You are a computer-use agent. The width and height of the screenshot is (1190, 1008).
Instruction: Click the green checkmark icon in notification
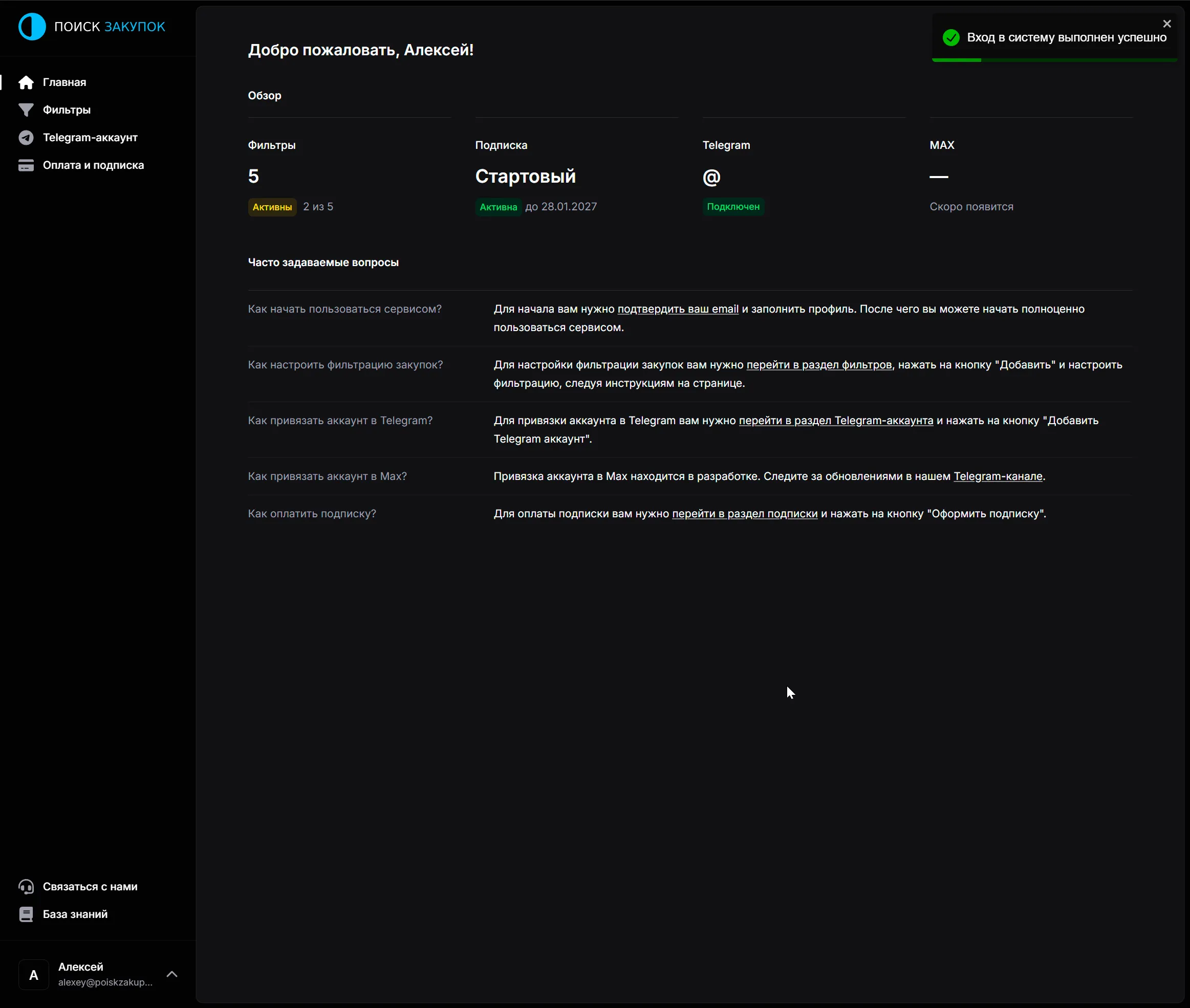(950, 38)
